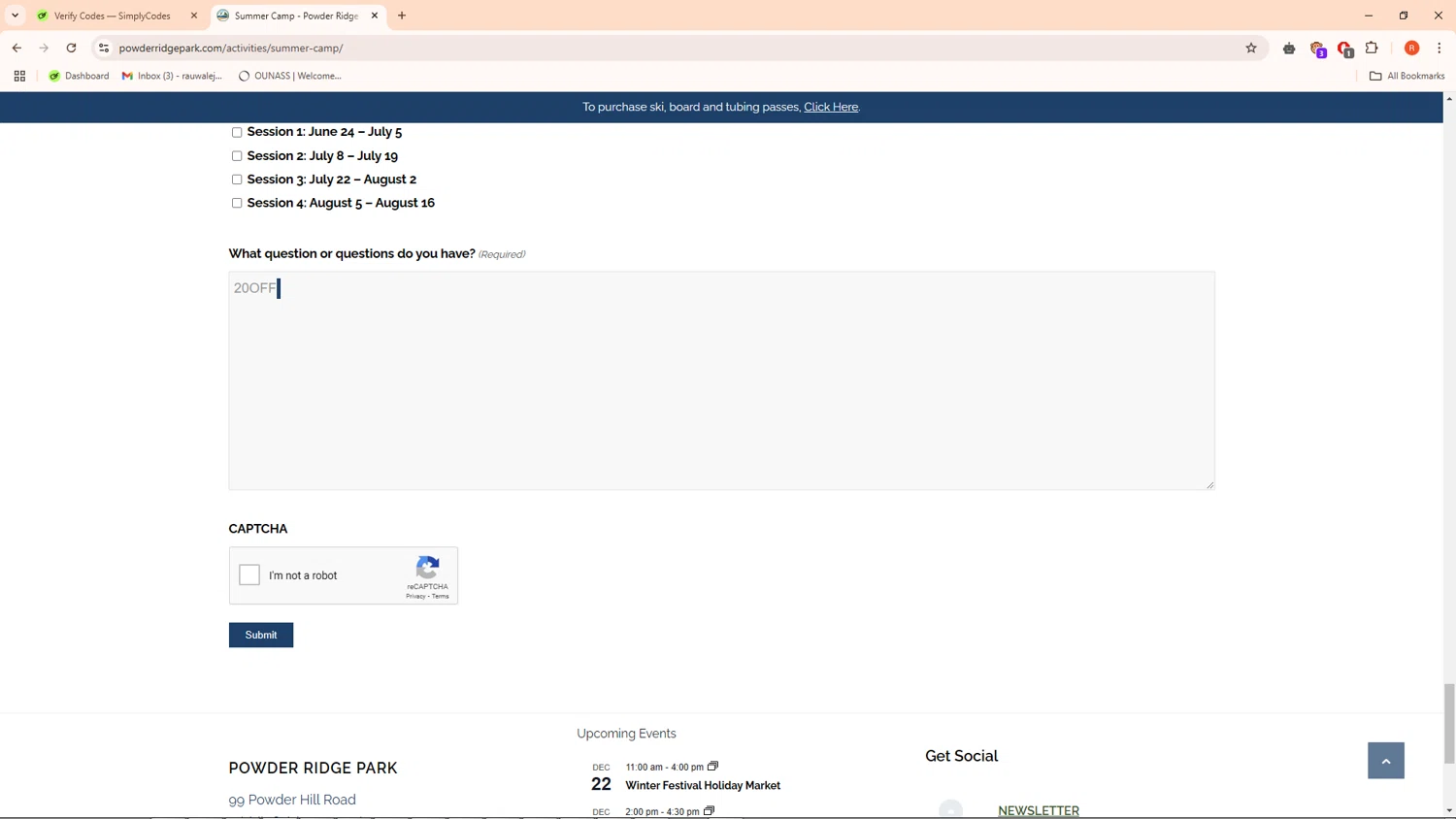Screen dimensions: 1456x819
Task: Open the 99 Powder Hill Road address link
Action: (x=292, y=800)
